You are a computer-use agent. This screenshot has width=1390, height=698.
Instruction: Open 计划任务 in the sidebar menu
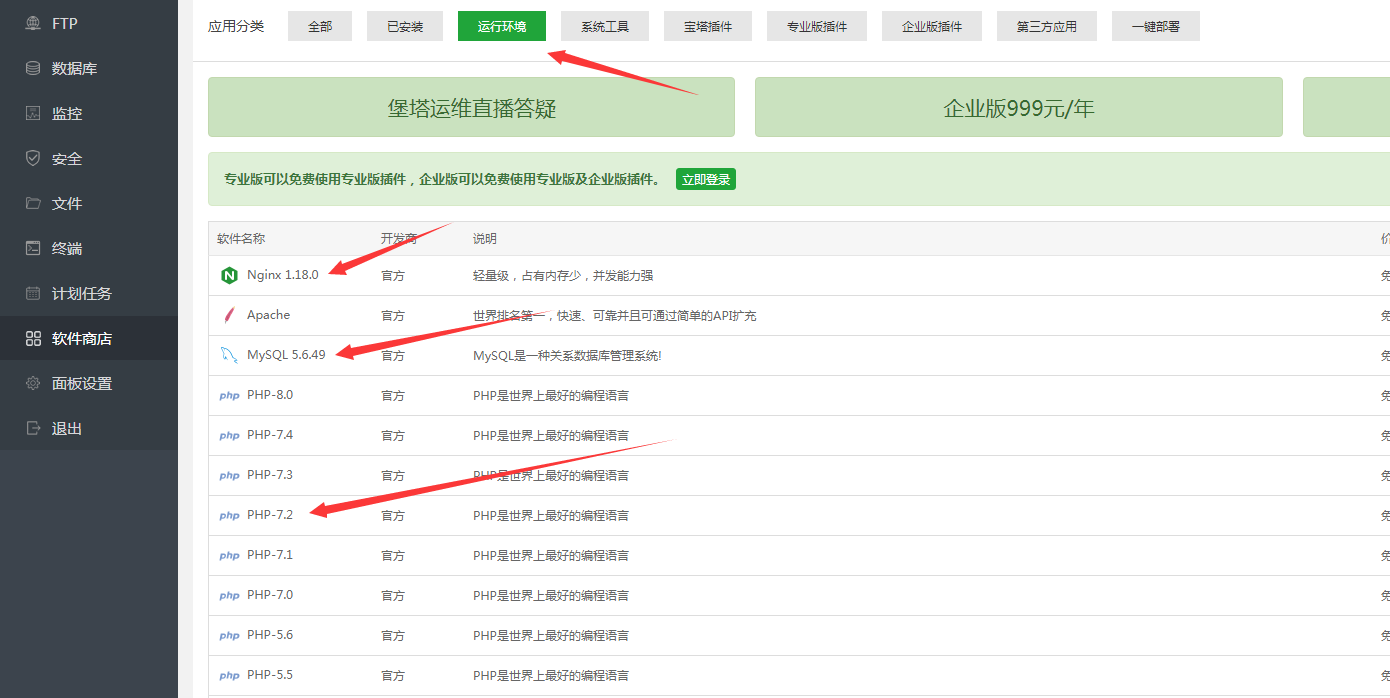tap(89, 293)
